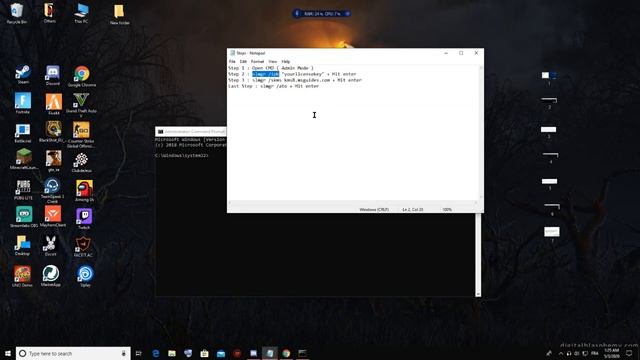Launch the Counter-Strike Global Offensive shortcut
640x360 pixels.
tap(81, 134)
